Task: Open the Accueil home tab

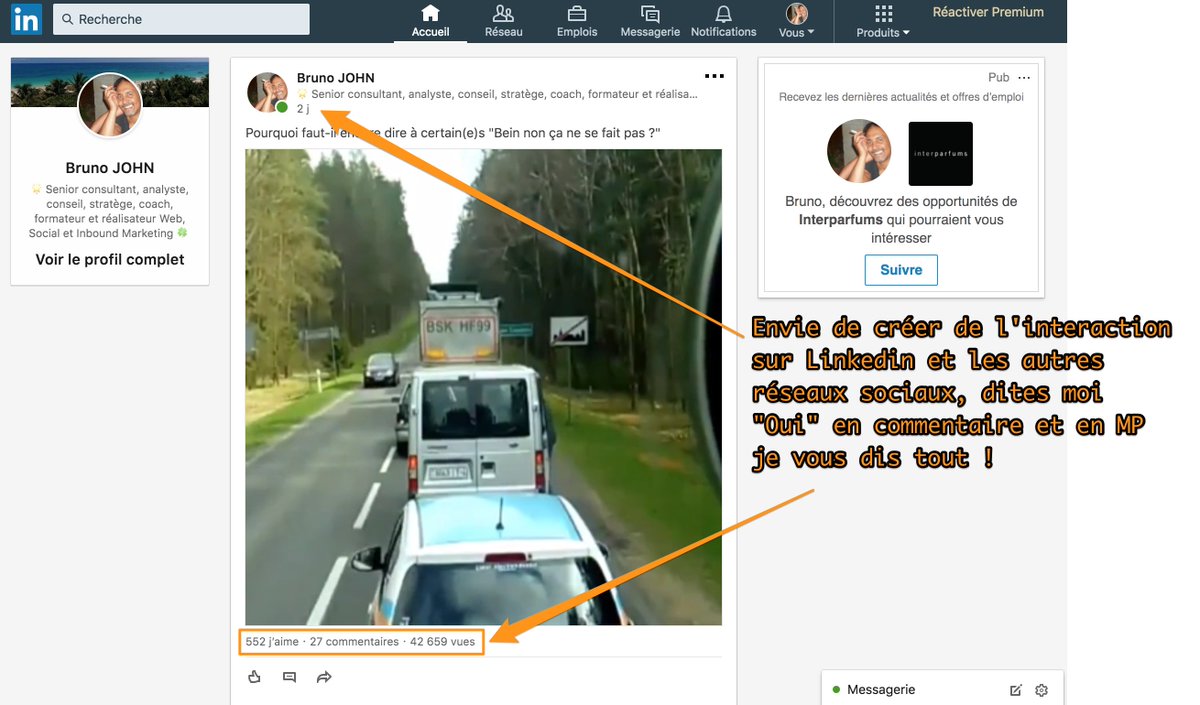Action: (x=430, y=21)
